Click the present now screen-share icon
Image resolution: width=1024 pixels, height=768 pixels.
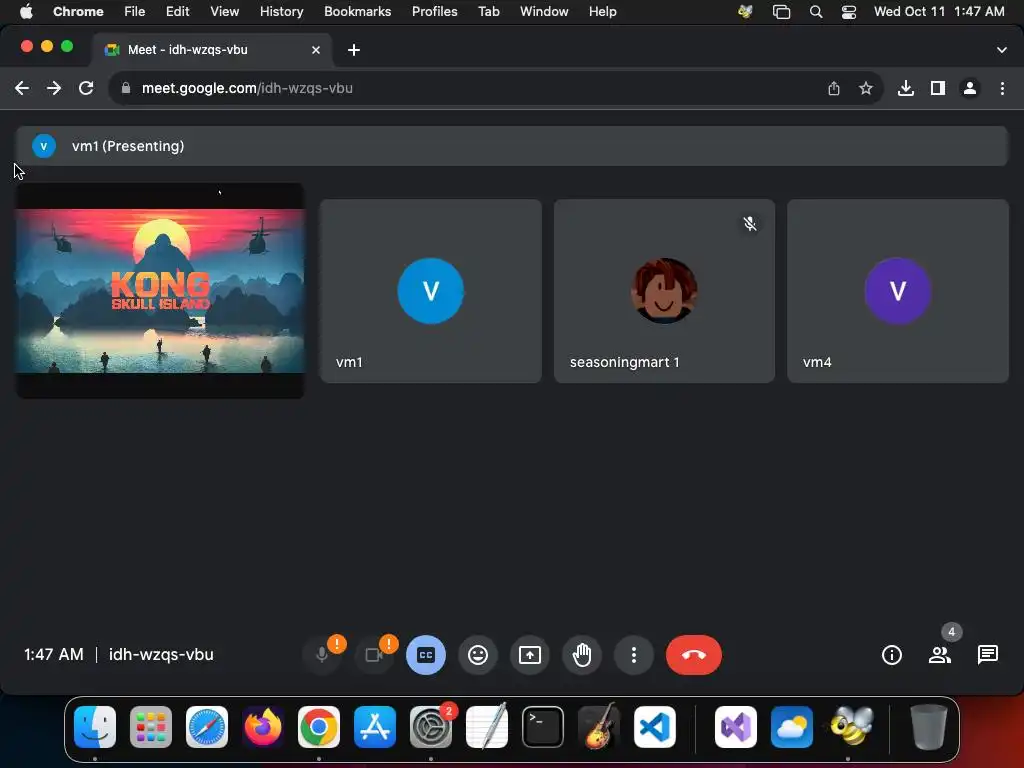coord(530,654)
